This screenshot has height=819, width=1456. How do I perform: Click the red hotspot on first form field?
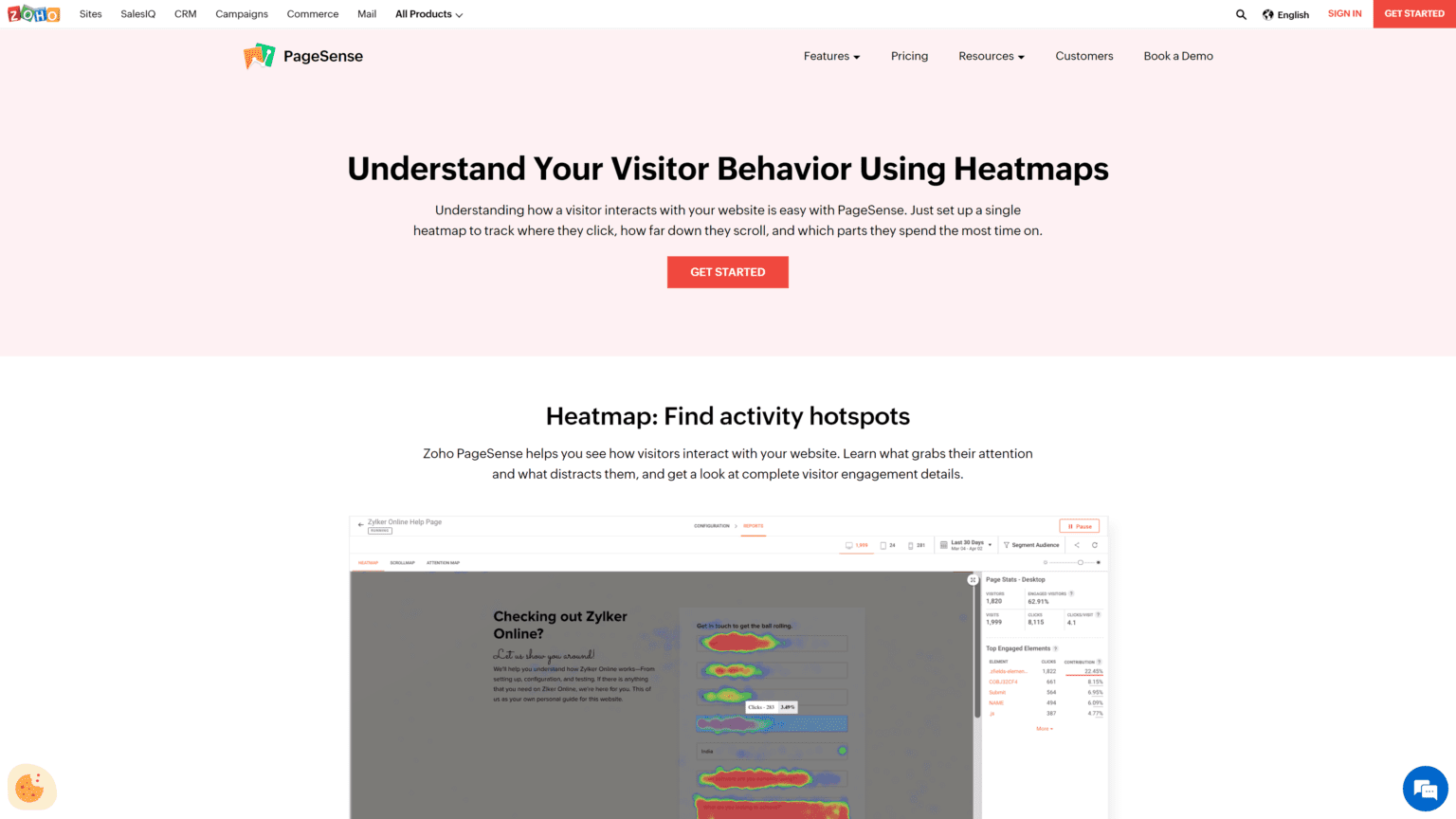(x=742, y=642)
